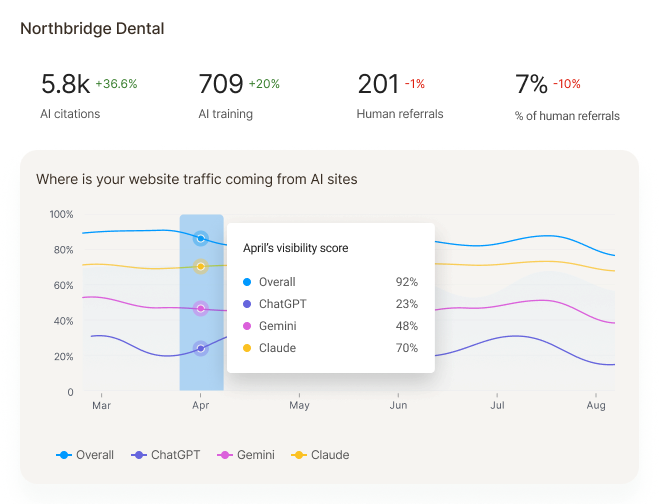Image resolution: width=659 pixels, height=504 pixels.
Task: Select the Mar label on x-axis
Action: click(101, 405)
